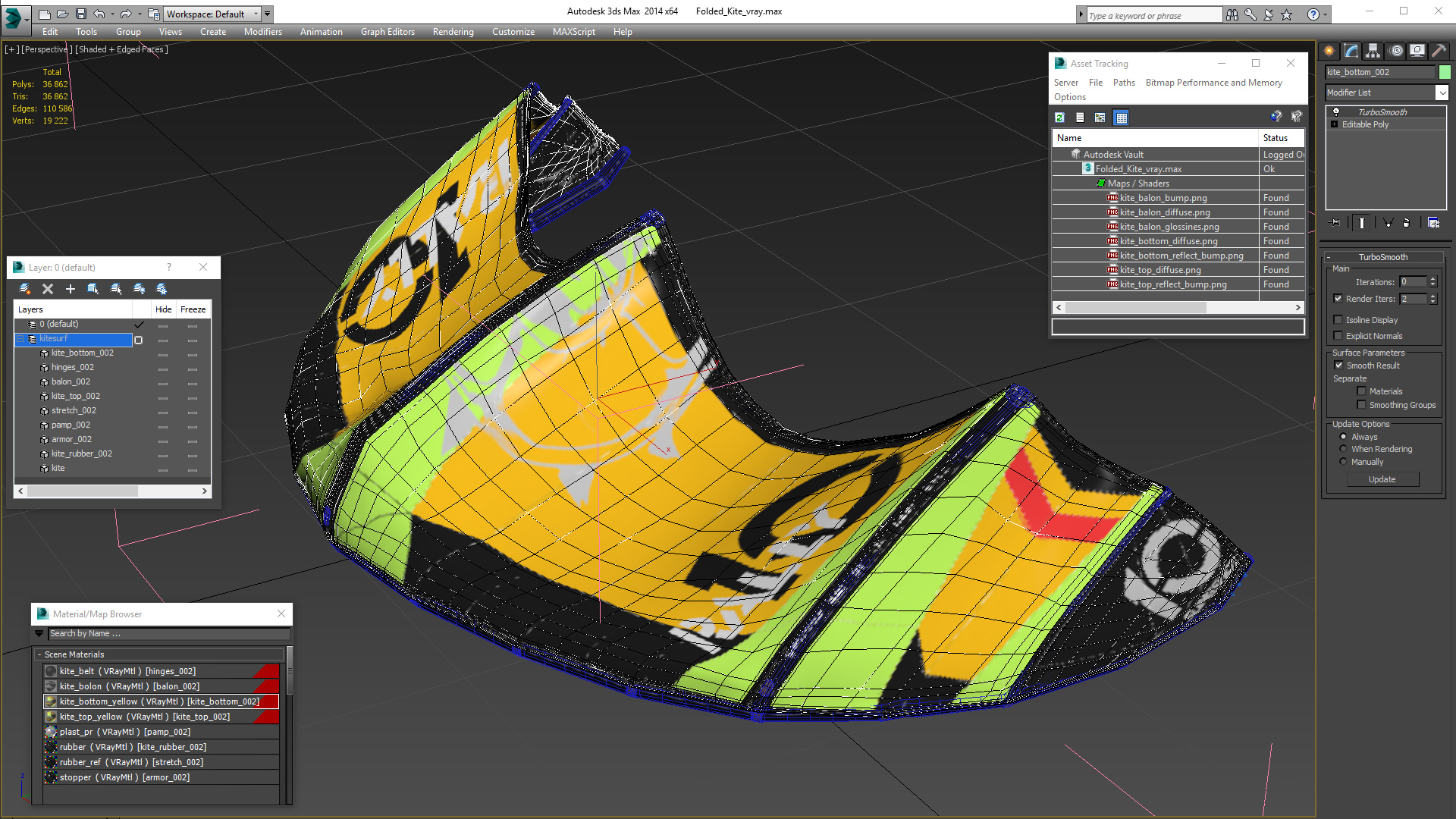Enable Isoline Display checkbox
This screenshot has height=819, width=1456.
click(1338, 320)
